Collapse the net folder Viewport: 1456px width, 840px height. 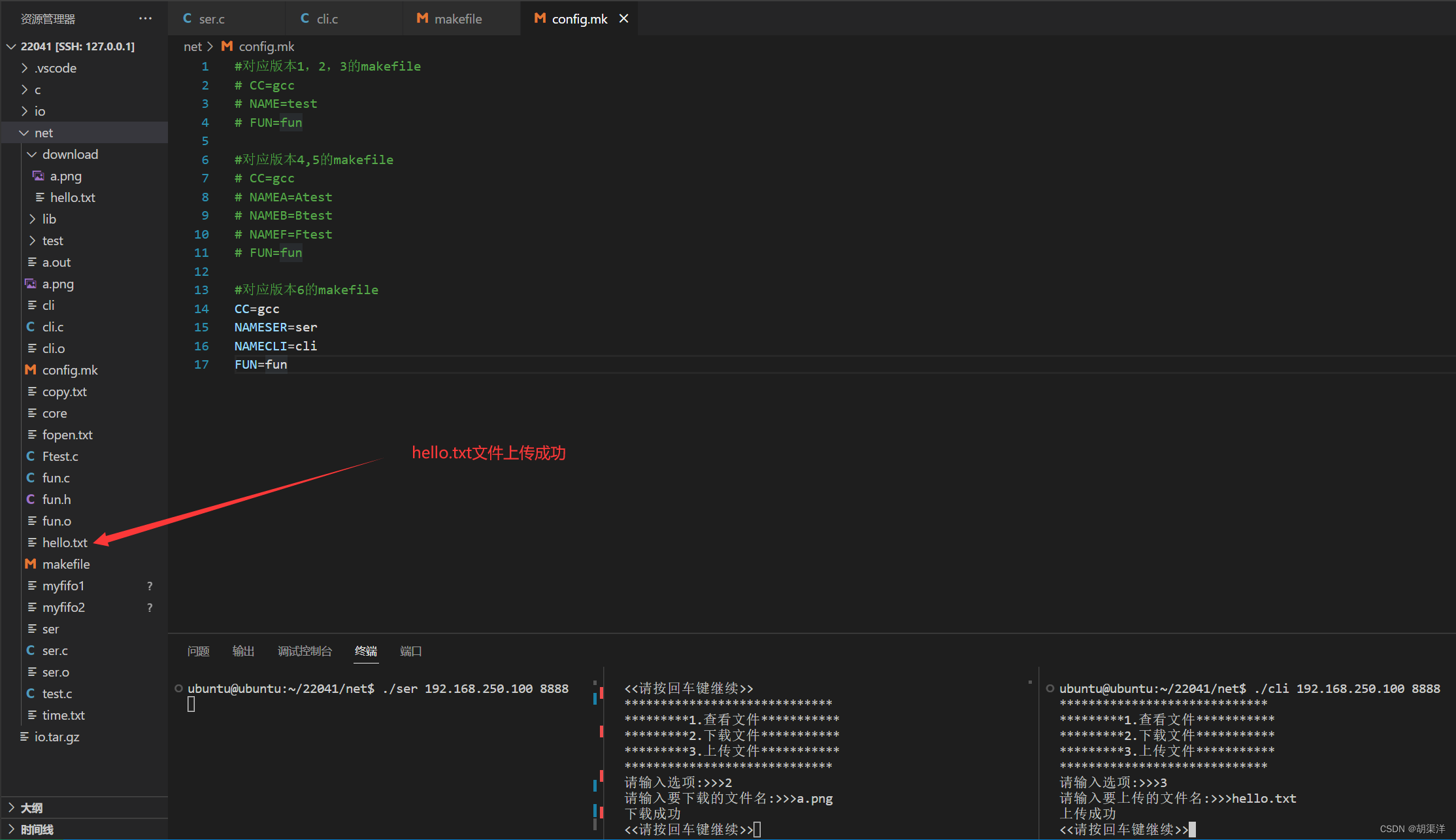click(x=24, y=133)
